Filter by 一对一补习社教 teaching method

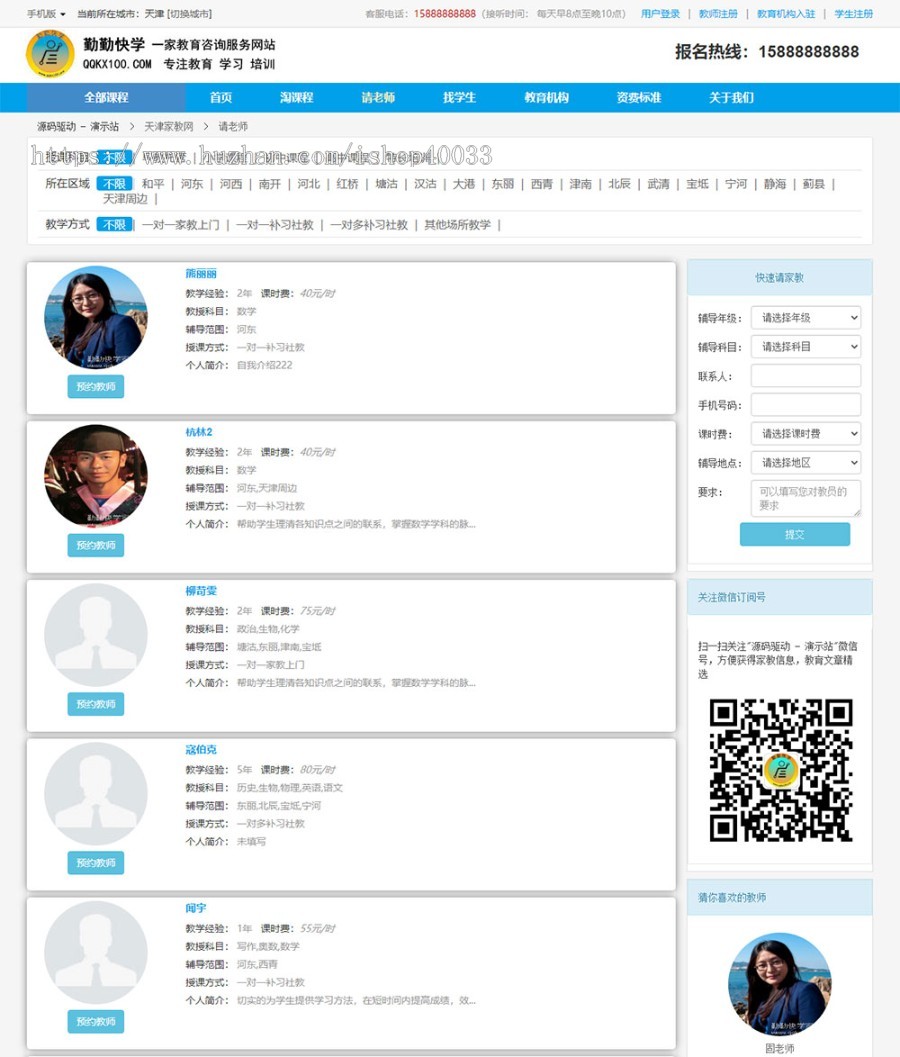[x=275, y=224]
